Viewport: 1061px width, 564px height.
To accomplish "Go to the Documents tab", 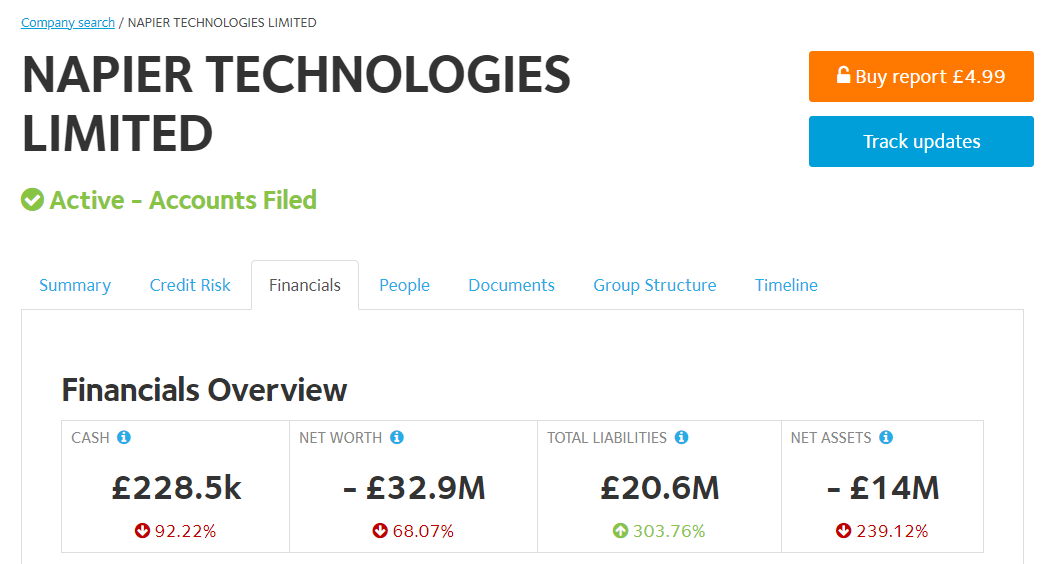I will 512,285.
